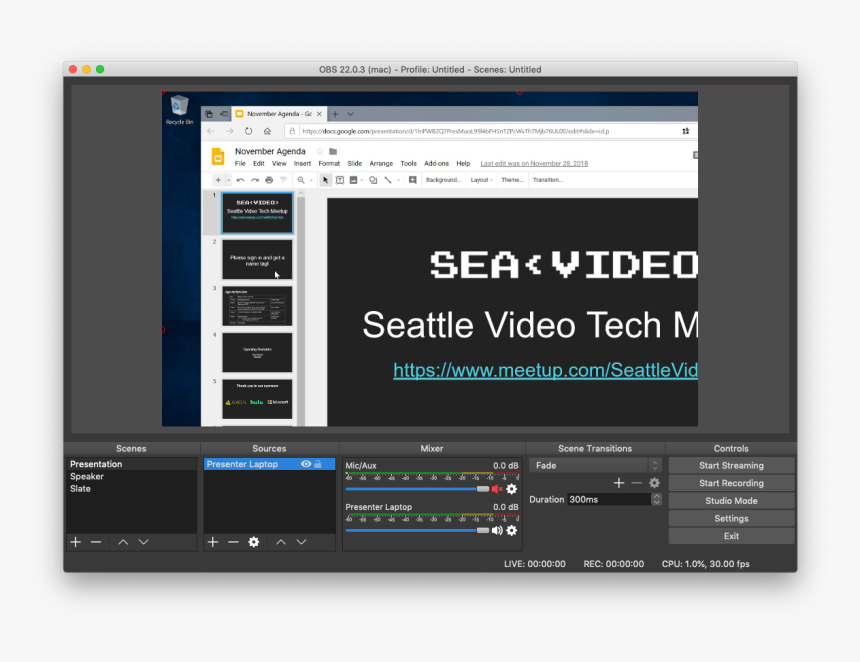The width and height of the screenshot is (860, 662).
Task: Open the Layout dropdown in Google Slides
Action: point(481,180)
